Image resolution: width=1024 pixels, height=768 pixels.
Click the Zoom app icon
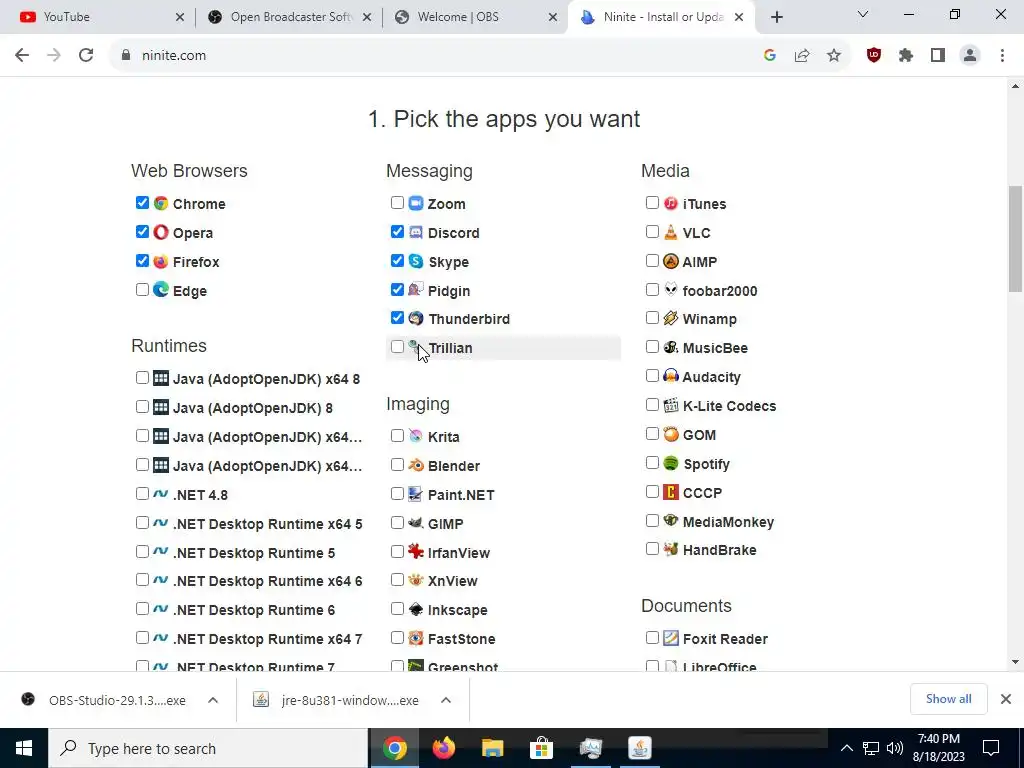(416, 203)
